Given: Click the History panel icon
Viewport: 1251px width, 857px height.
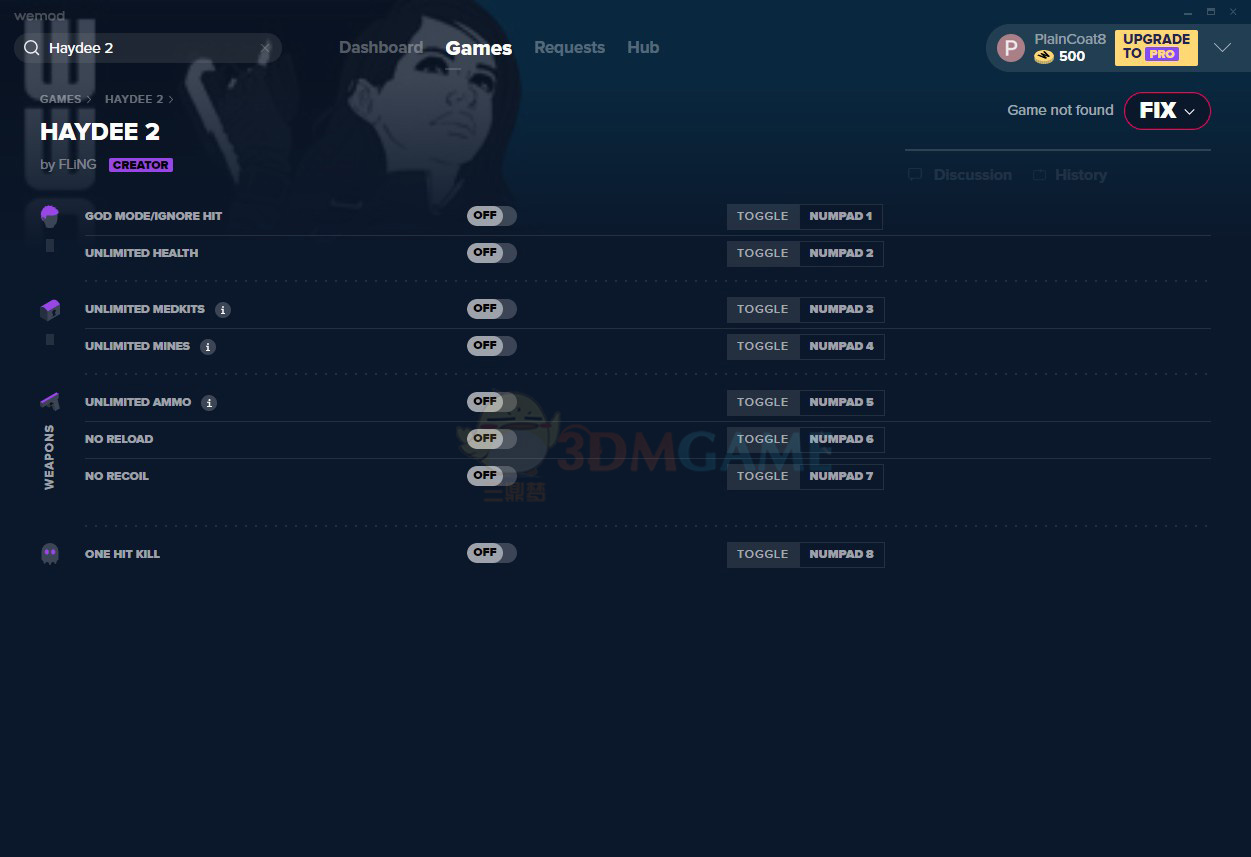Looking at the screenshot, I should pos(1040,175).
